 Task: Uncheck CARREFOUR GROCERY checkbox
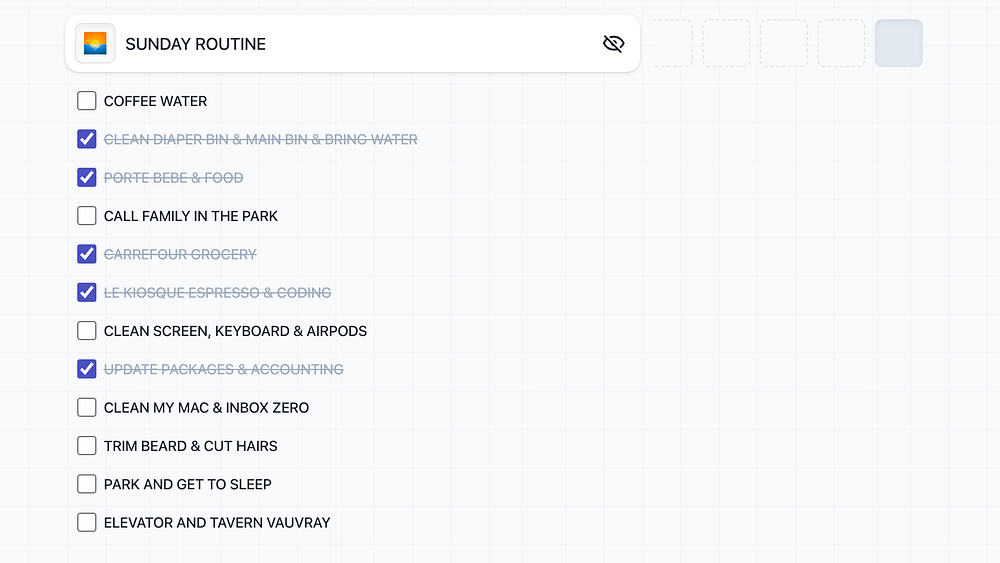[x=87, y=254]
